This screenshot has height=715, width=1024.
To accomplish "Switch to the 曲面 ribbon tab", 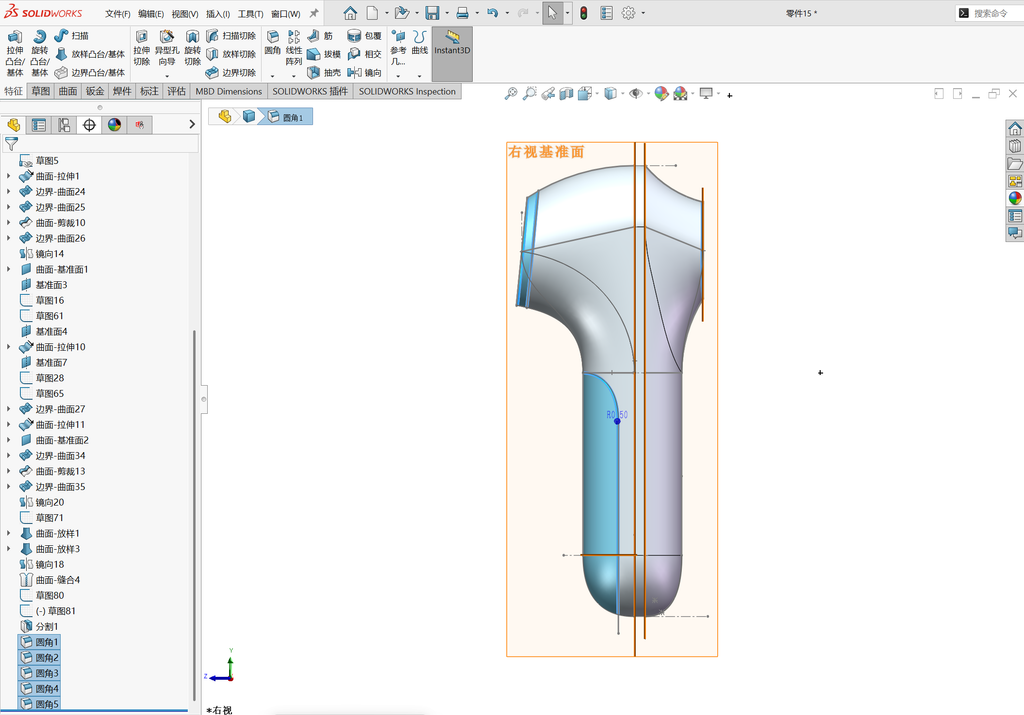I will [x=68, y=91].
